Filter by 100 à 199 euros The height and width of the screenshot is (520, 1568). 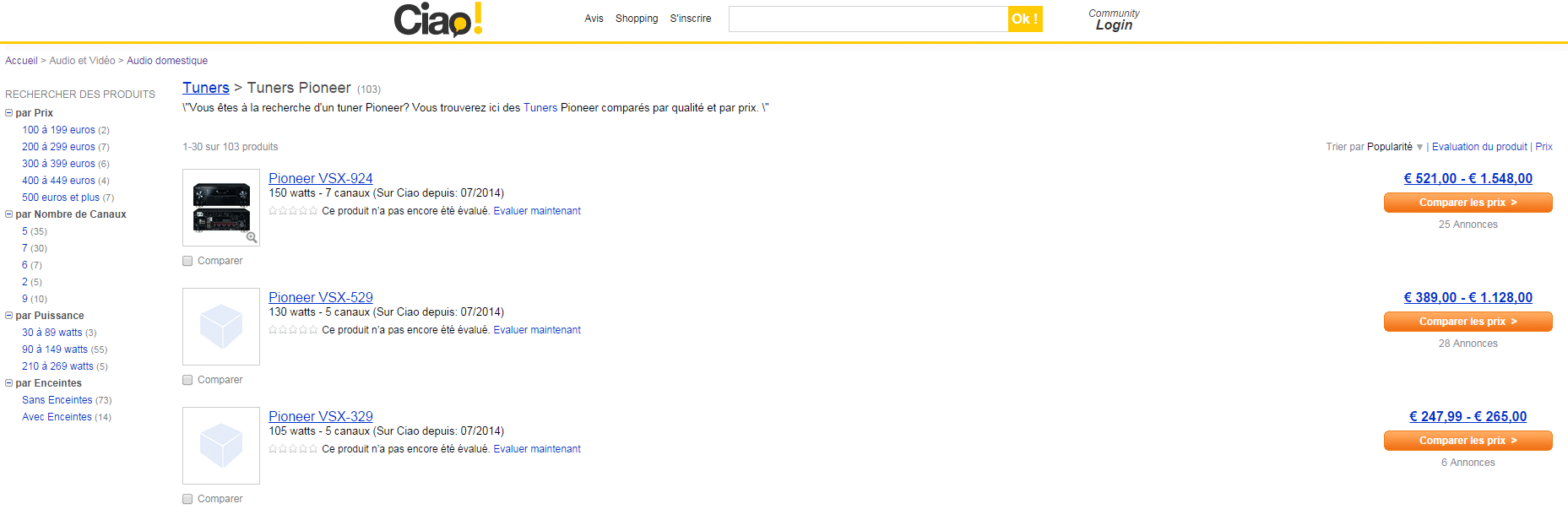(x=58, y=130)
